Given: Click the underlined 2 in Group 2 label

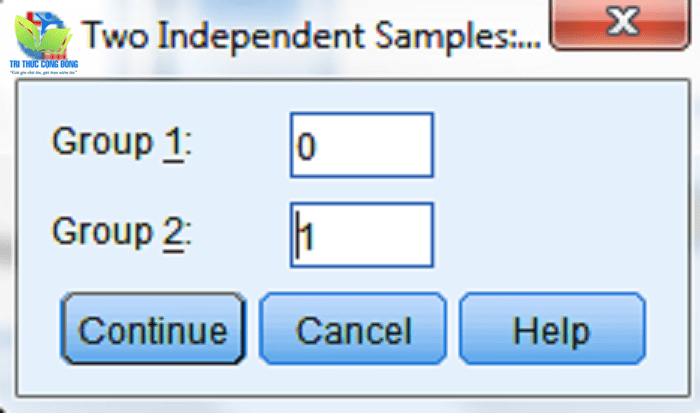Looking at the screenshot, I should (x=174, y=234).
